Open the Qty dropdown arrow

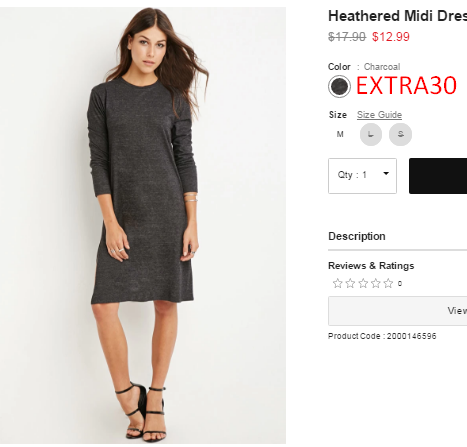tap(386, 173)
